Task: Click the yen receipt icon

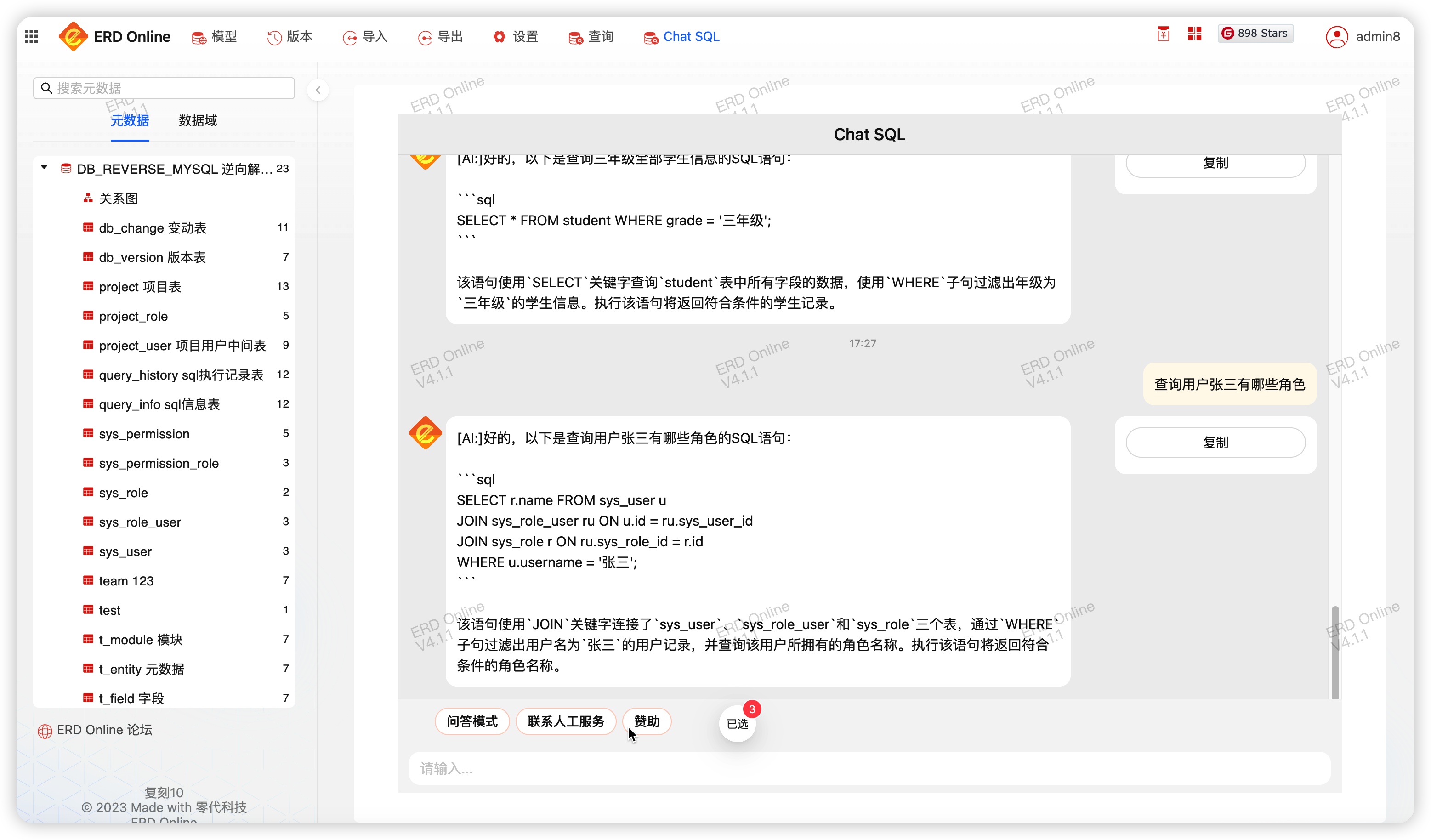Action: [x=1163, y=34]
